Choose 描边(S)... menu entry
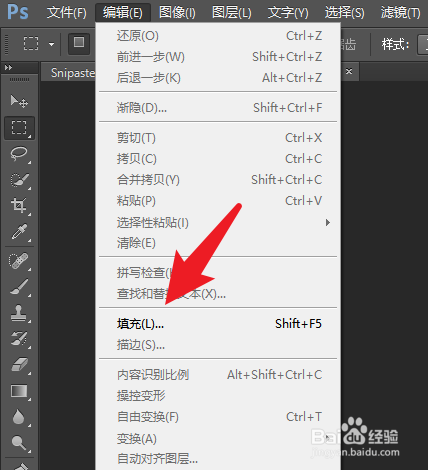Viewport: 428px width, 470px height. pos(219,345)
